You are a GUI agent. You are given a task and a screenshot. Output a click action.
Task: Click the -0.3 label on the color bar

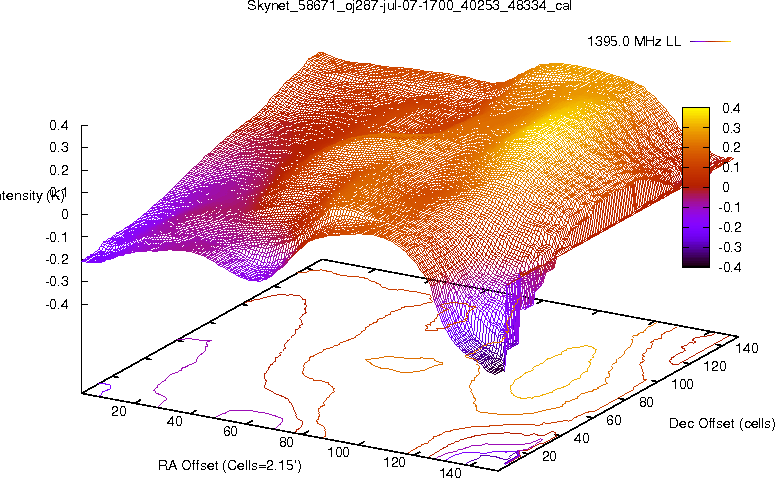(x=730, y=247)
